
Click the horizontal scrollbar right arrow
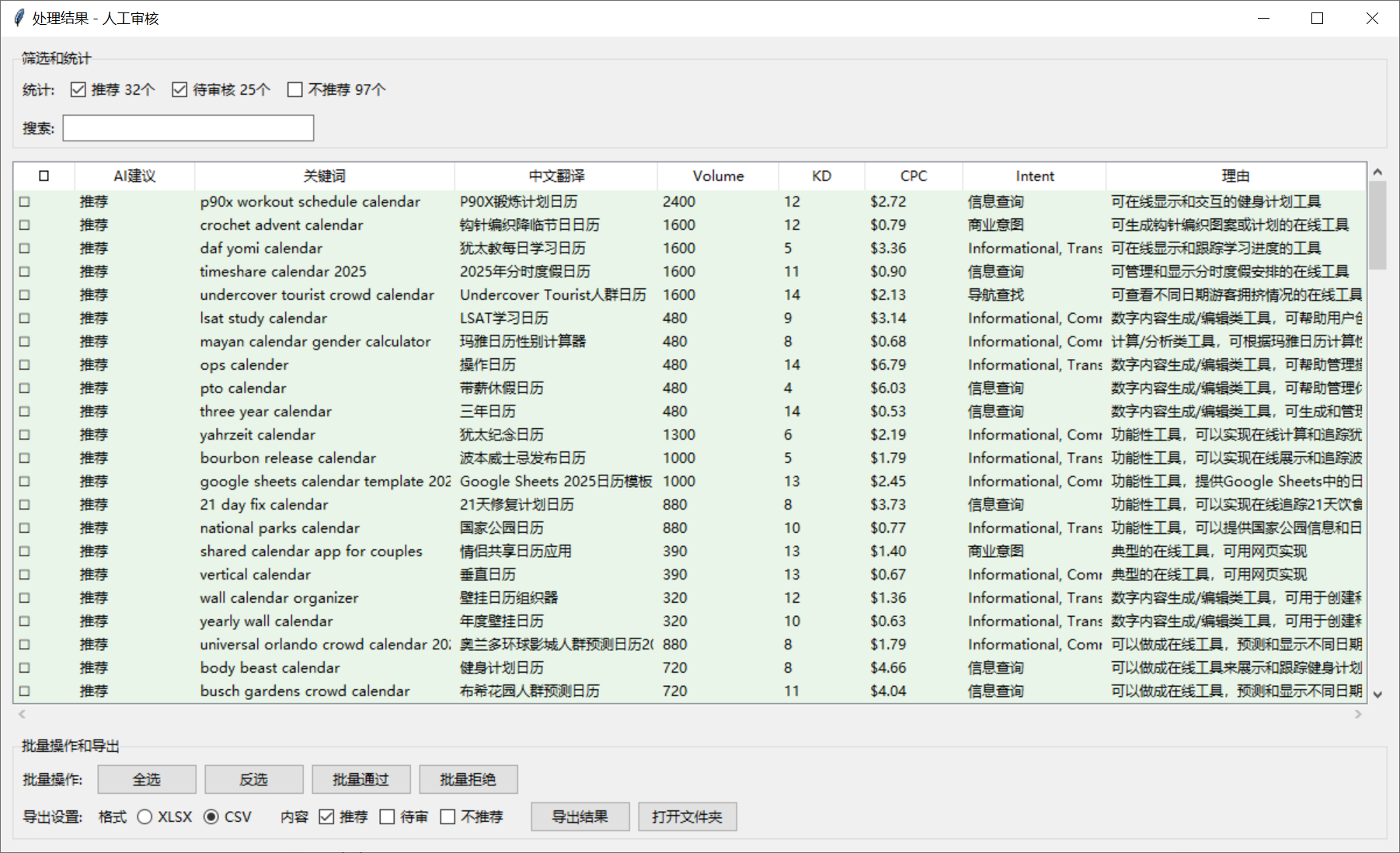tap(1358, 714)
